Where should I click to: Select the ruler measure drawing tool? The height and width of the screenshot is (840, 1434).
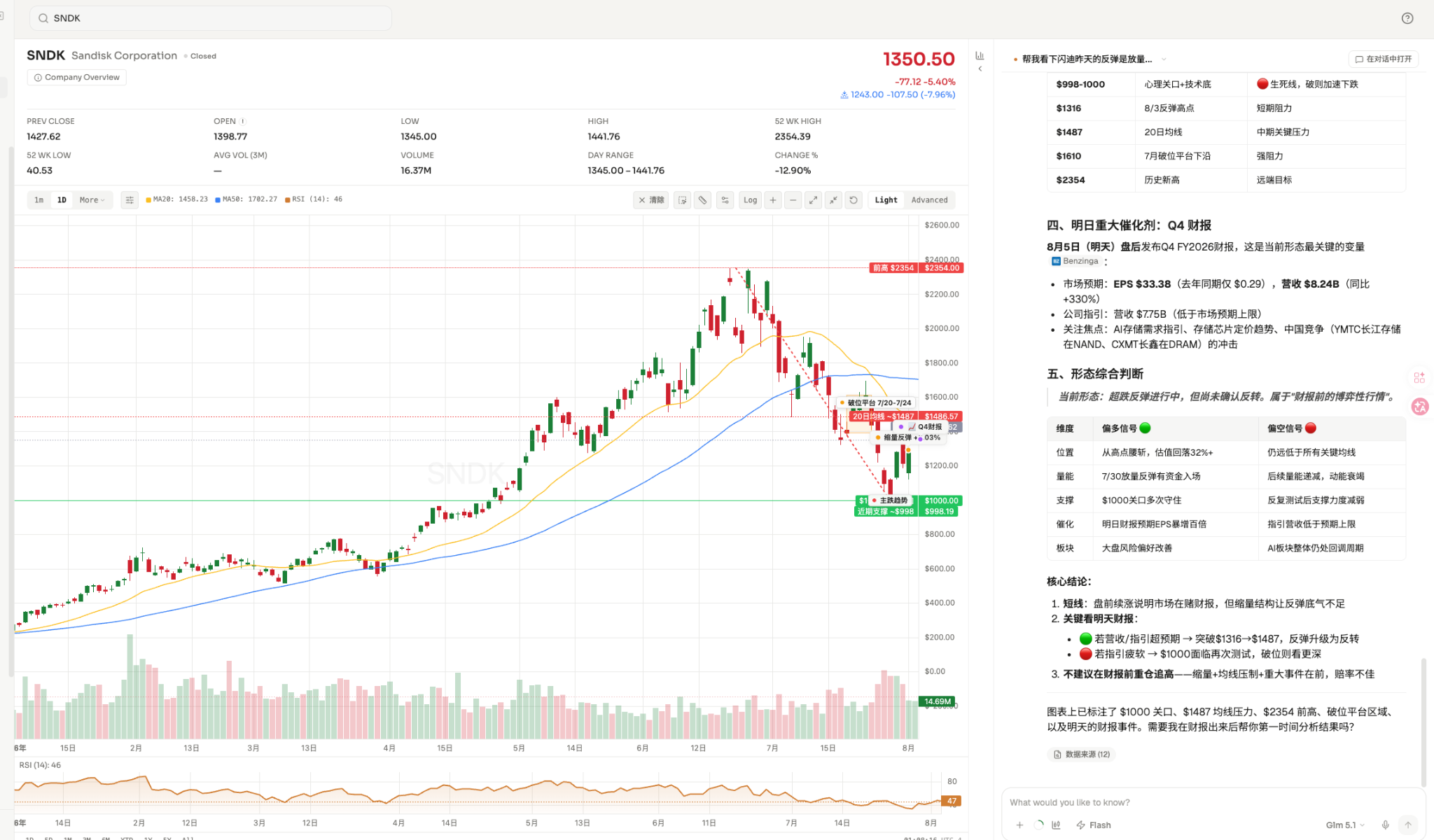point(702,200)
